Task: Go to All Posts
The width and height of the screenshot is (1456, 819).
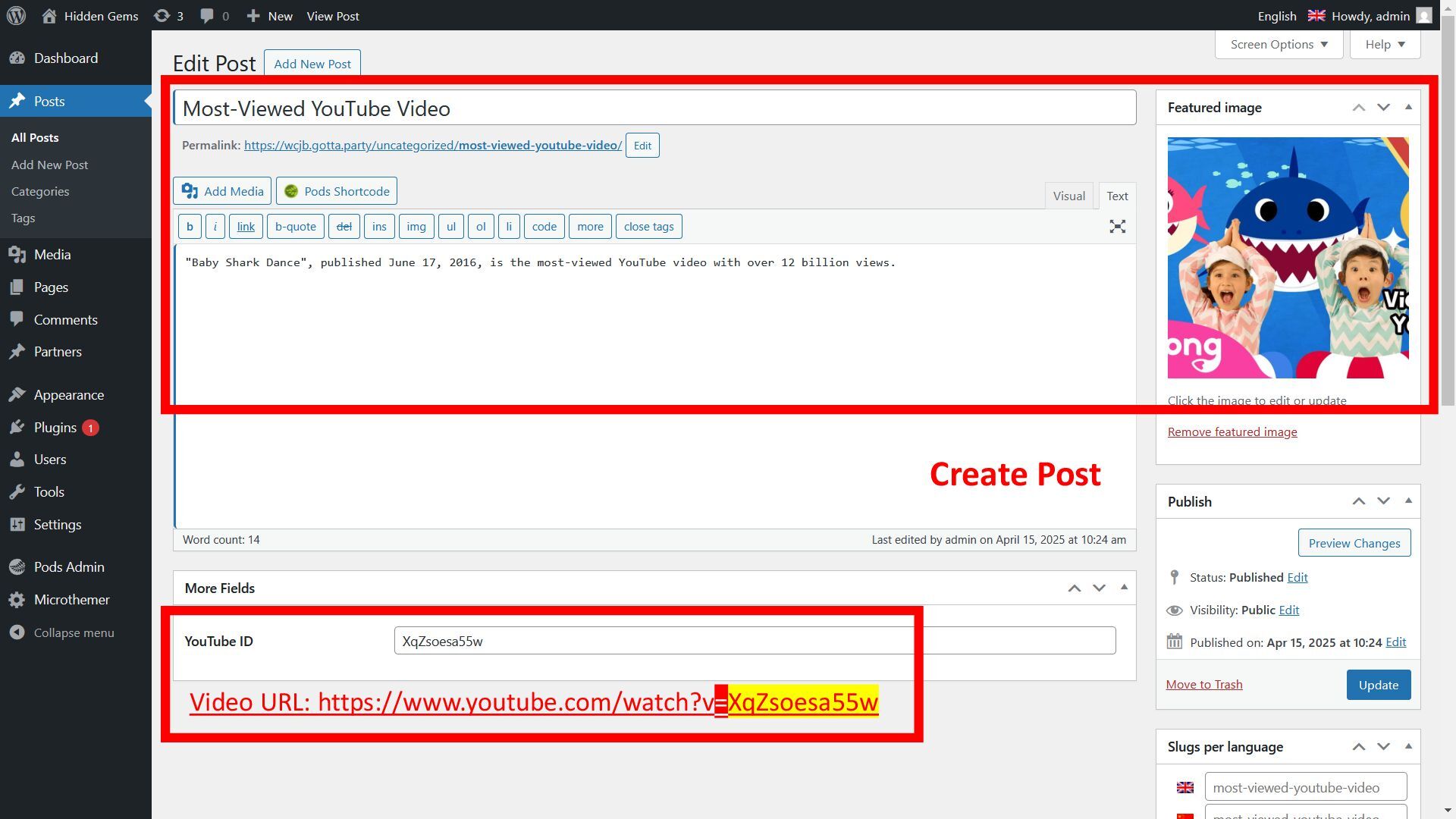Action: 35,137
